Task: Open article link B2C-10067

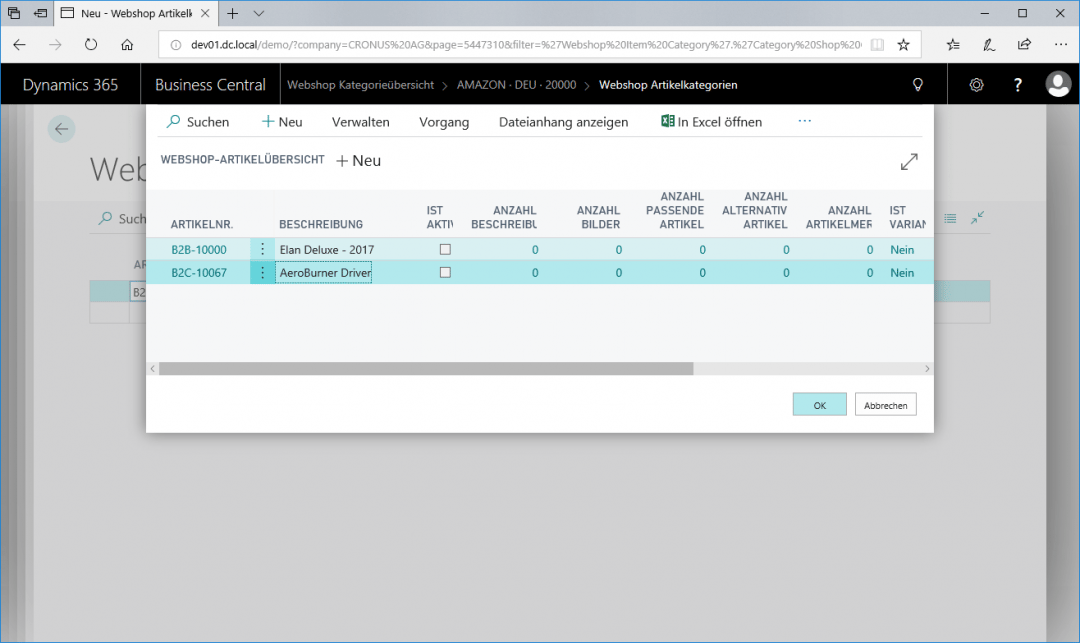Action: (x=199, y=273)
